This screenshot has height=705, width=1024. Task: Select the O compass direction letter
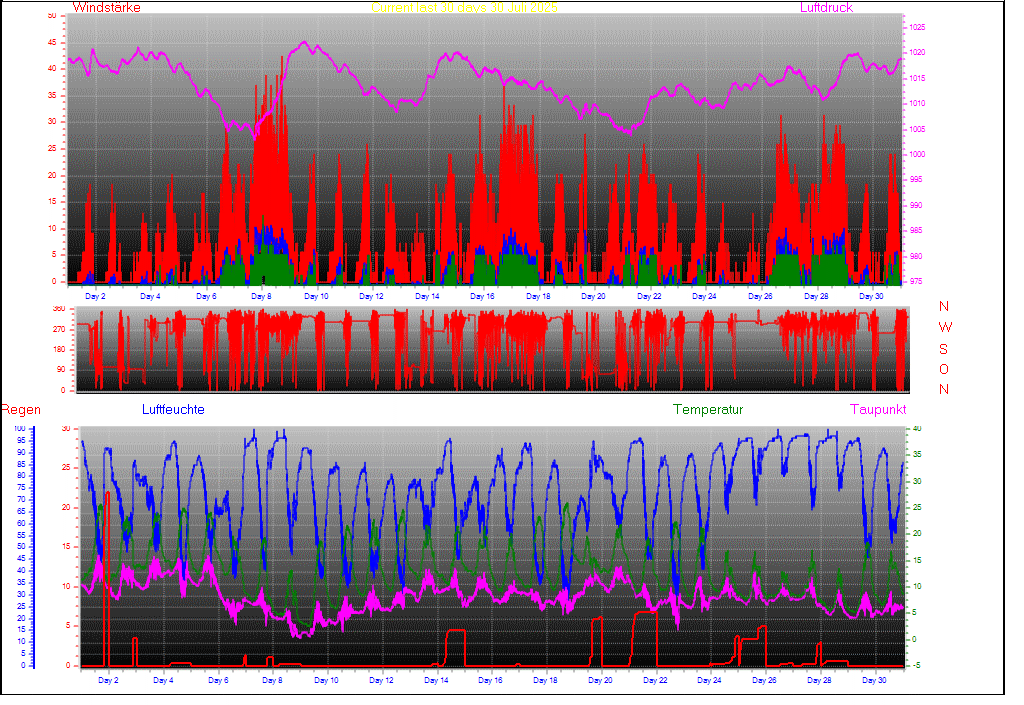click(944, 369)
